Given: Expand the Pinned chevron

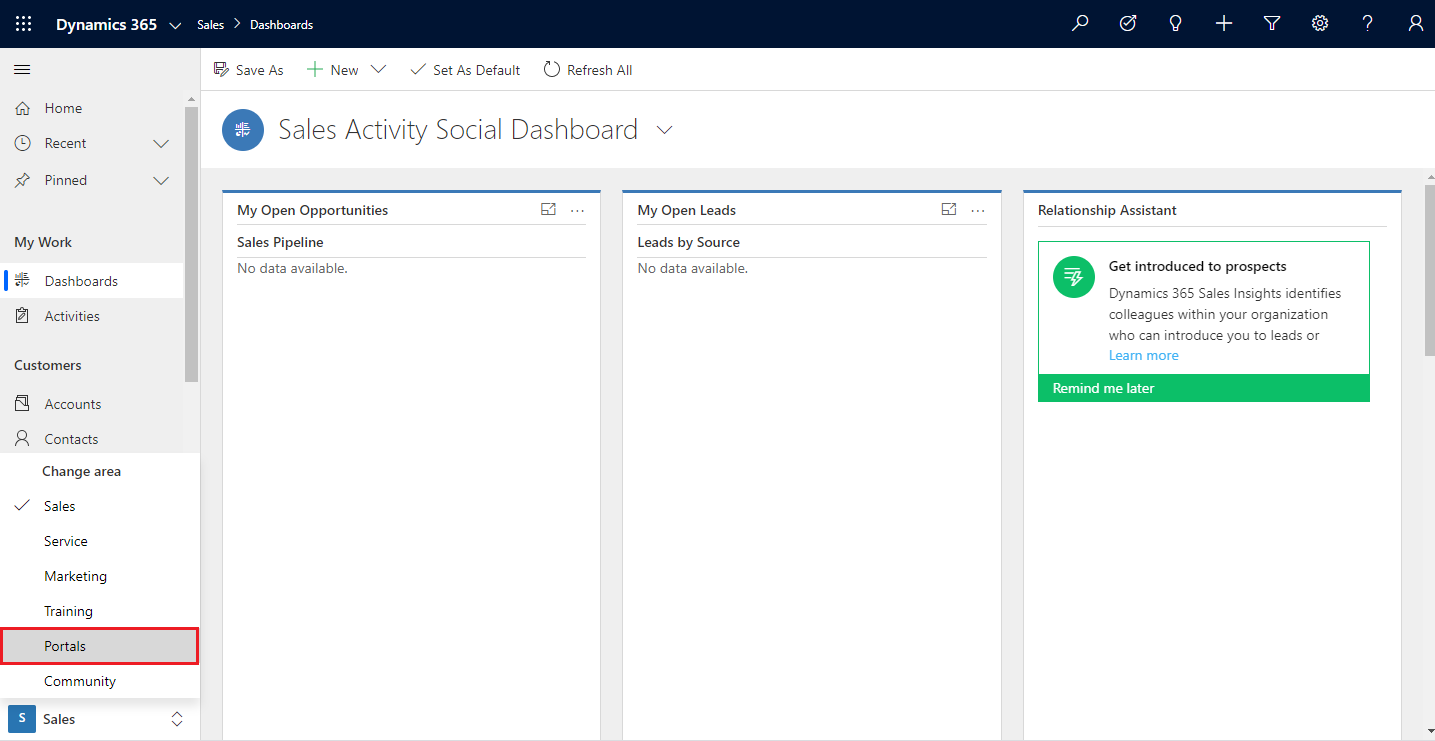Looking at the screenshot, I should pos(161,181).
